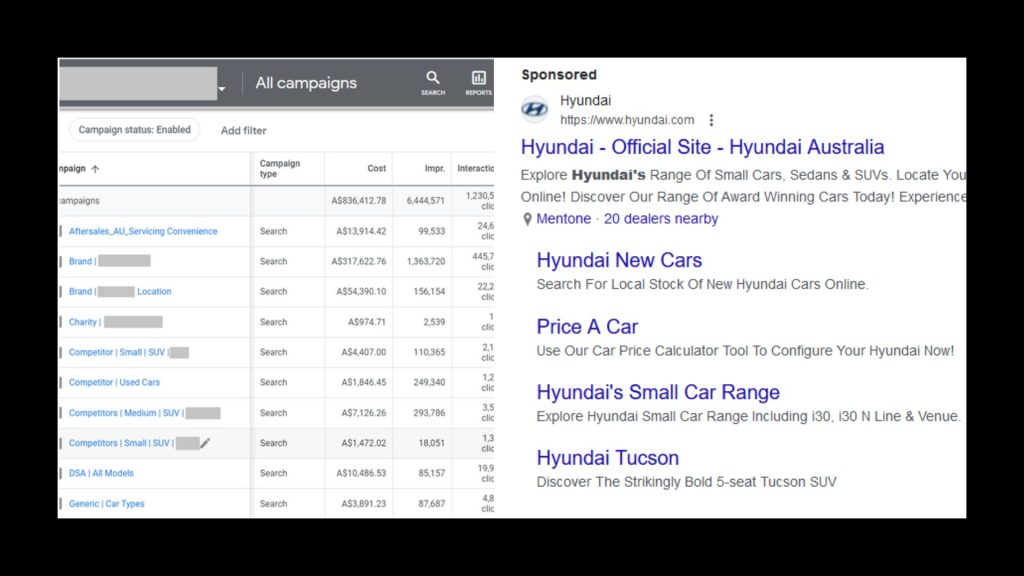Click the A$10,486.53 cost cell

(361, 473)
